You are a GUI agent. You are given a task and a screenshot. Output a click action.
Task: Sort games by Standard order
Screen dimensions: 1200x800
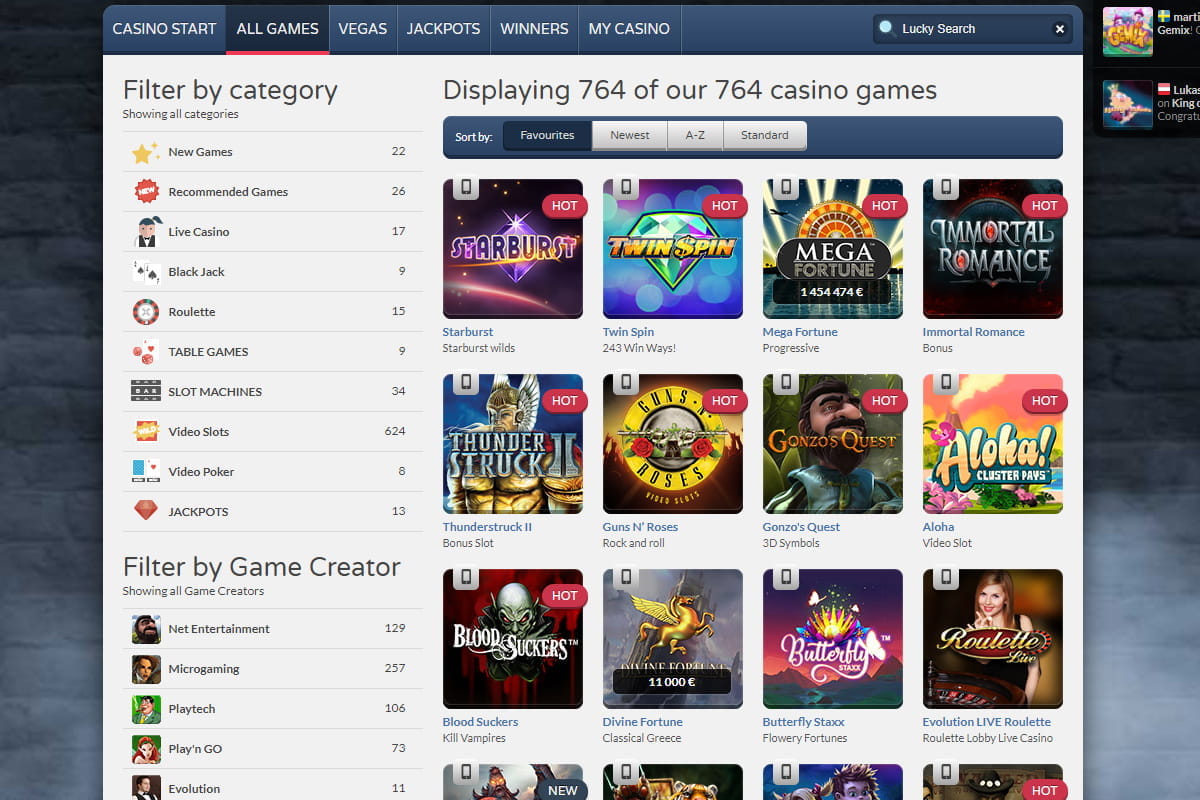coord(765,135)
